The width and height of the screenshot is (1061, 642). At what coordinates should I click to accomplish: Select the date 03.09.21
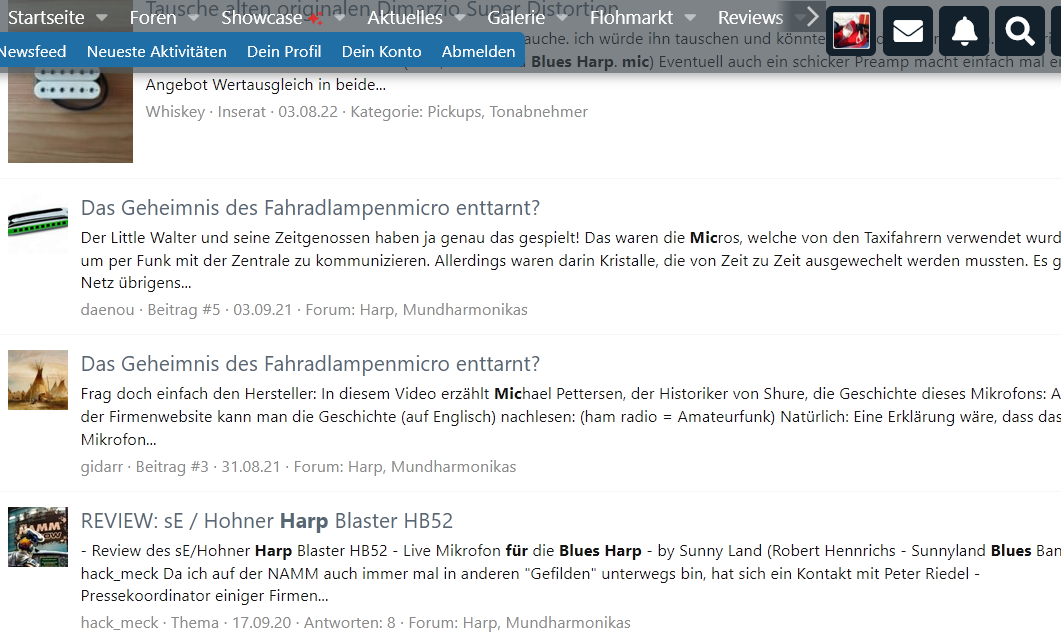click(263, 310)
